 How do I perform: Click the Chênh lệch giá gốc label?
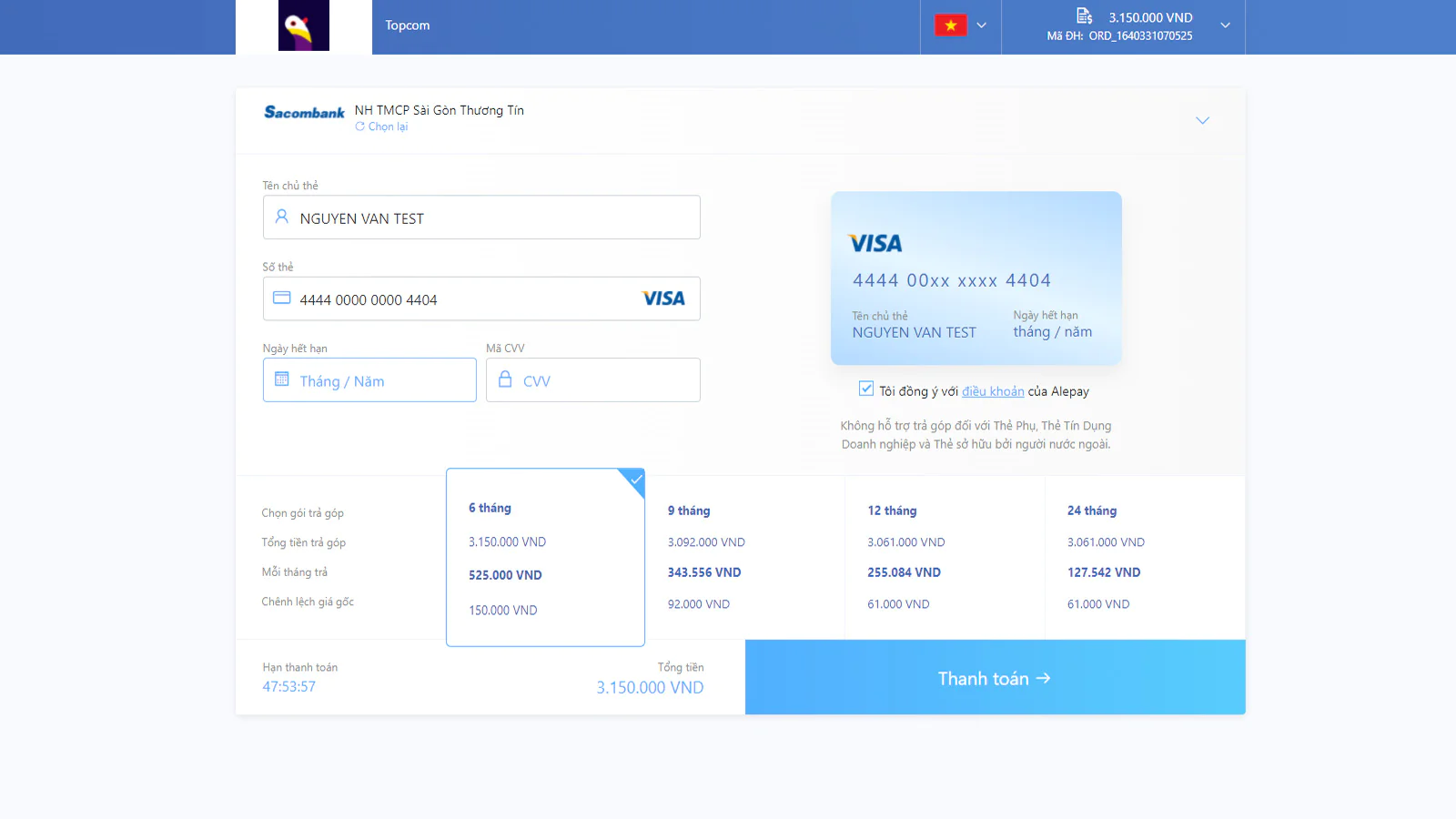(x=308, y=602)
